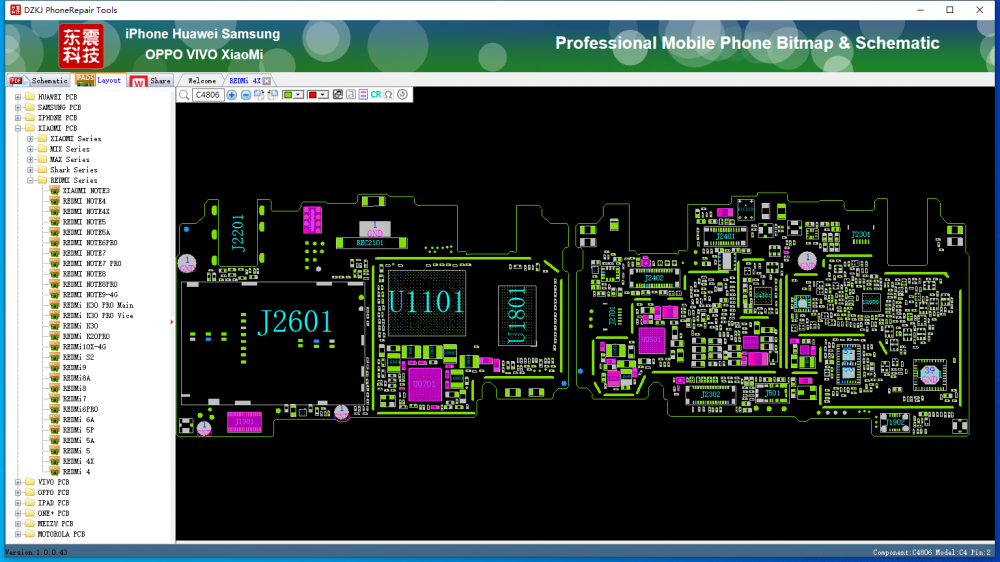Switch to the Layout tab
This screenshot has height=562, width=1000.
point(99,80)
